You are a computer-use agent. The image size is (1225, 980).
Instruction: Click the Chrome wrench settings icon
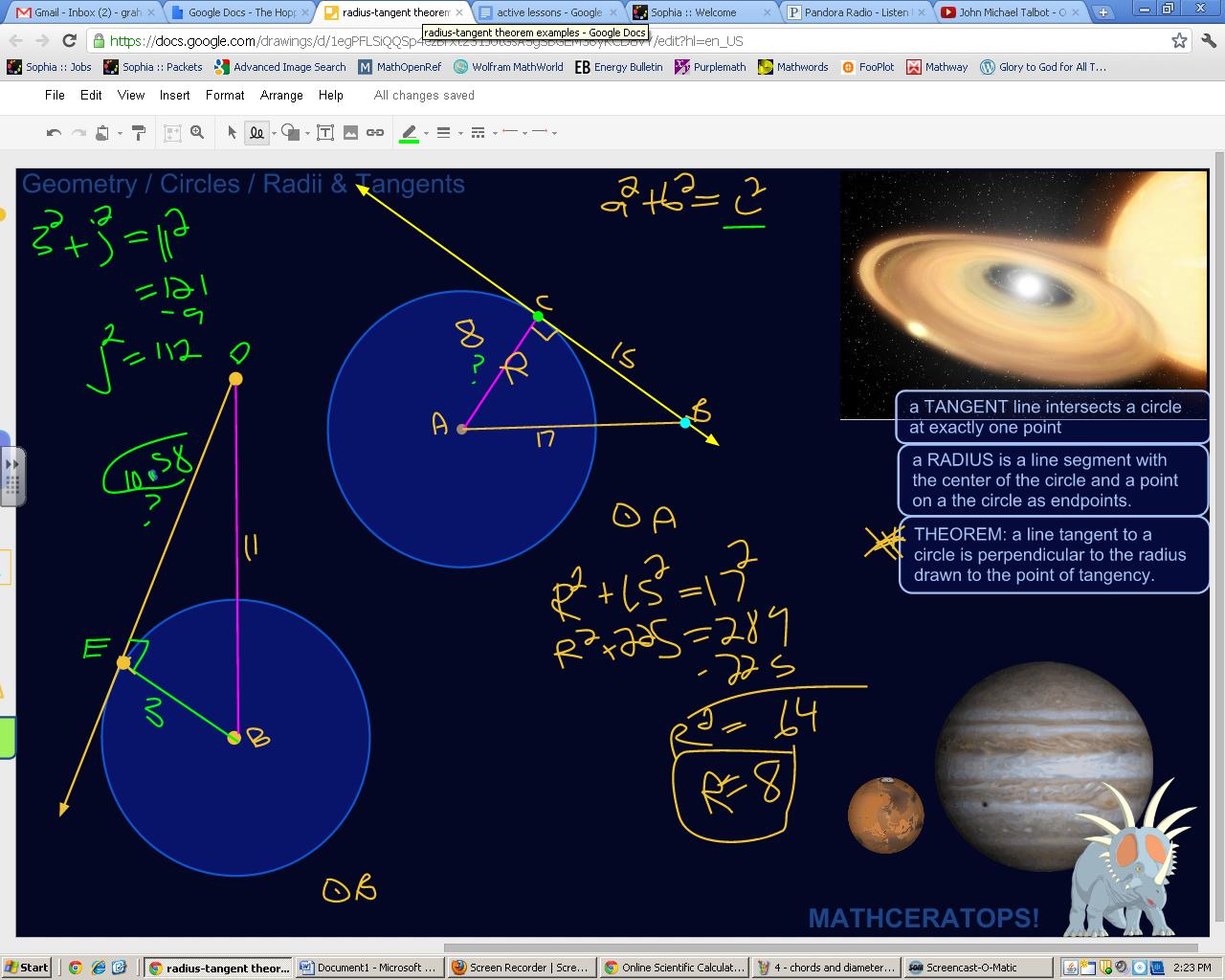click(x=1208, y=40)
